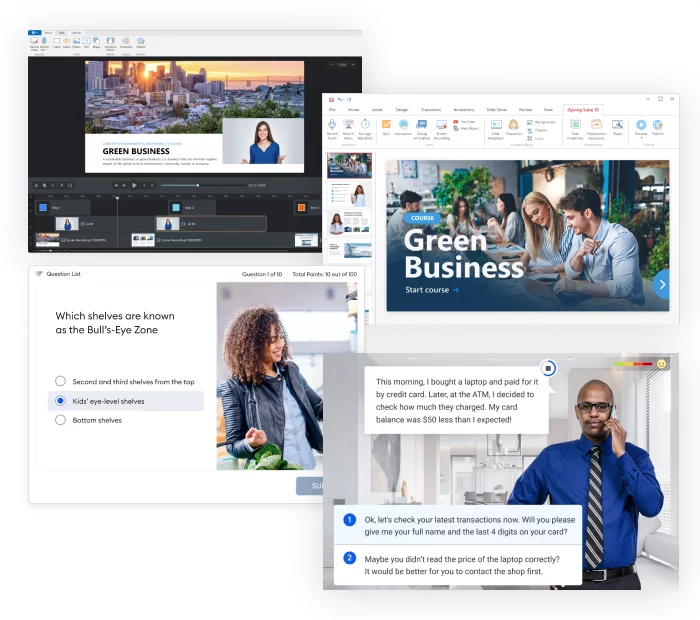The height and width of the screenshot is (620, 700).
Task: Choose dialog reply option 1 about latest transactions
Action: [x=458, y=525]
